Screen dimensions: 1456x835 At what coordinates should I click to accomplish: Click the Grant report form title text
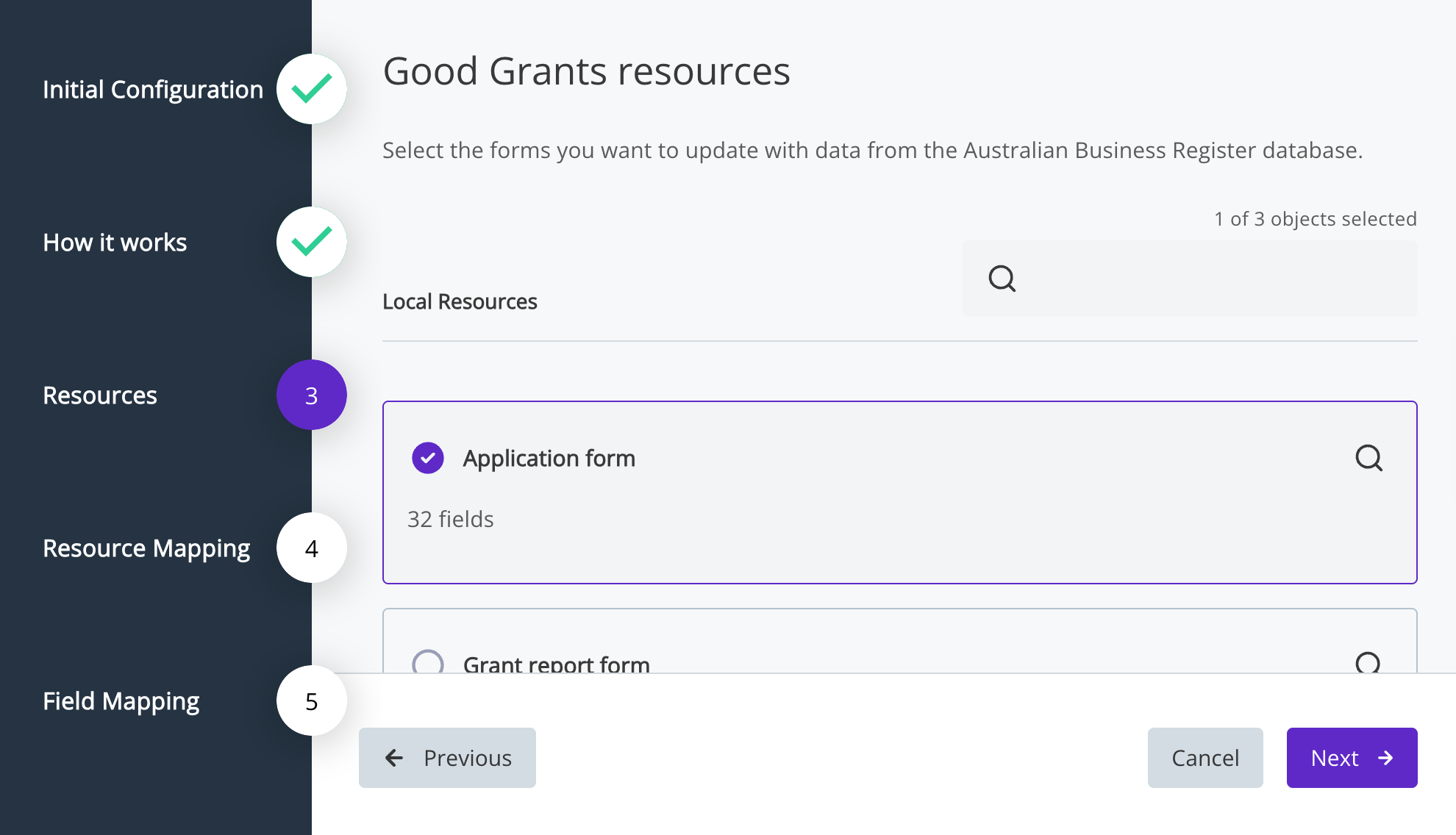(557, 664)
